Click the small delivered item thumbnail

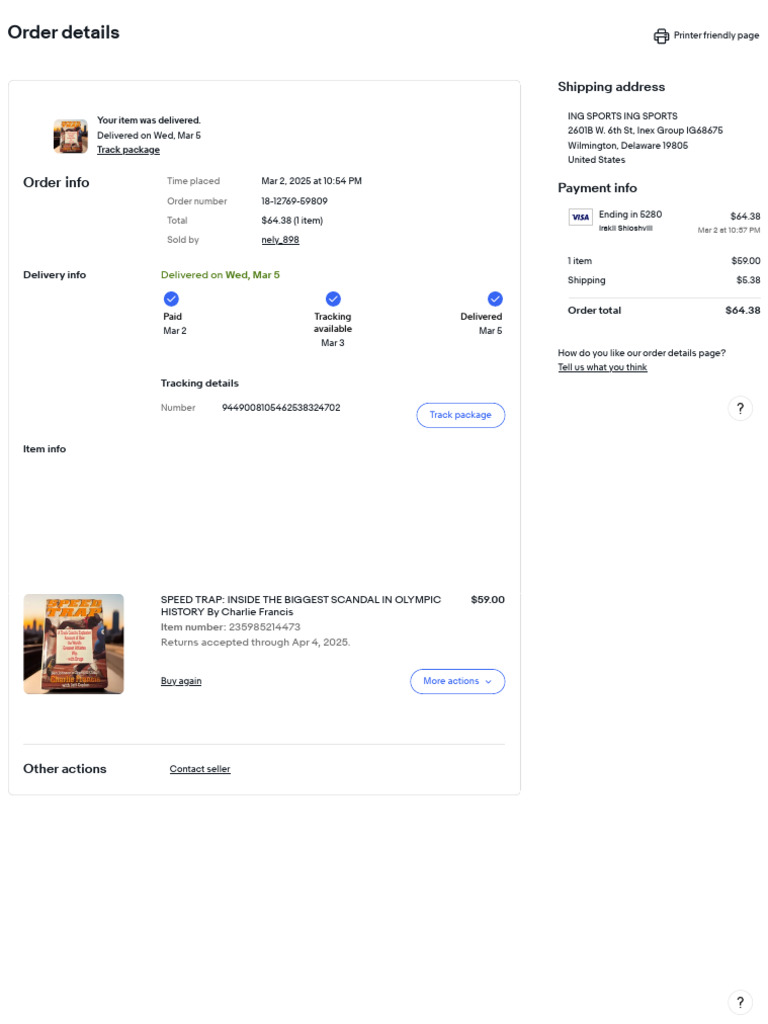(x=71, y=136)
